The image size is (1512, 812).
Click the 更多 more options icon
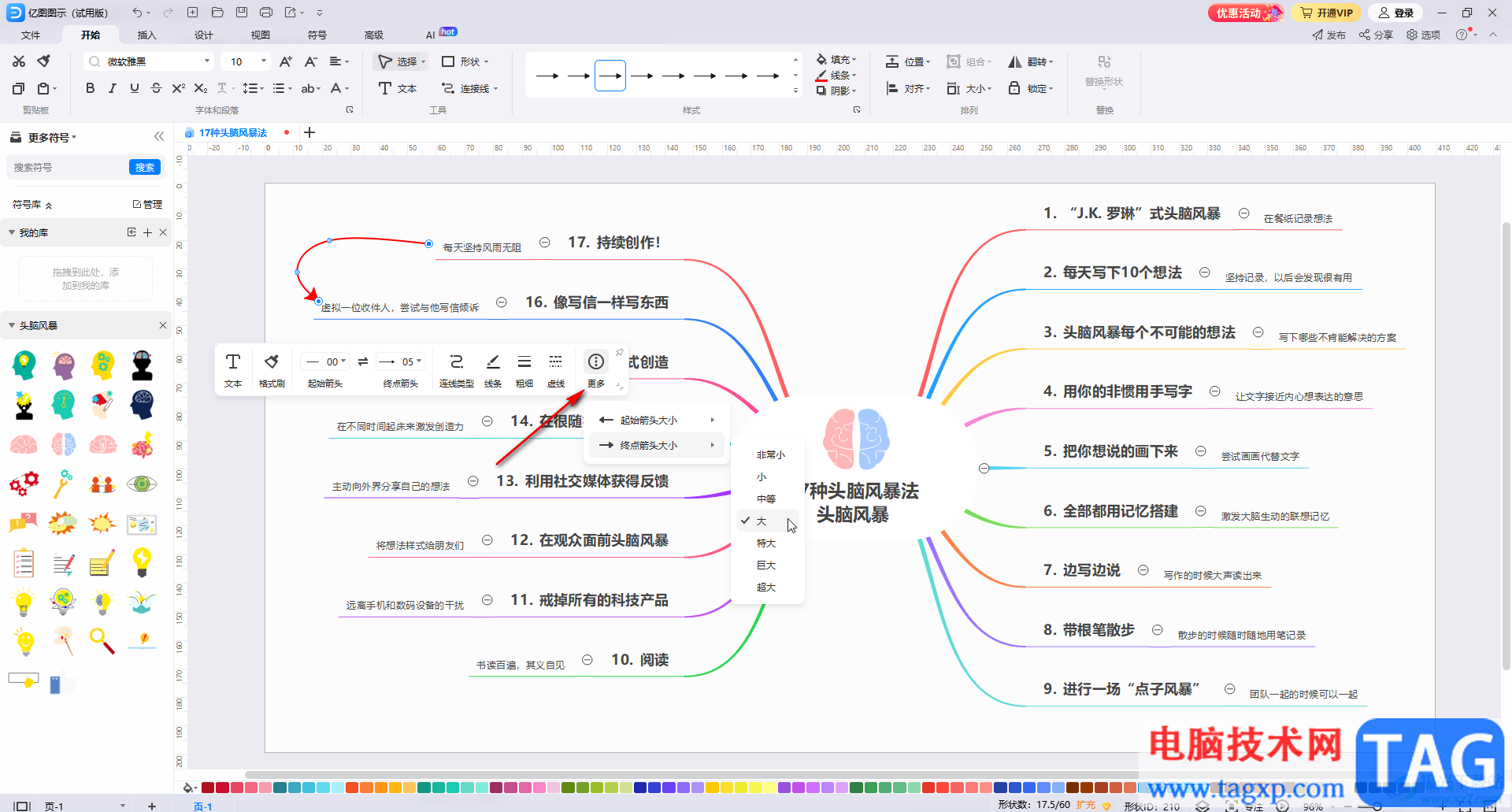pyautogui.click(x=596, y=369)
